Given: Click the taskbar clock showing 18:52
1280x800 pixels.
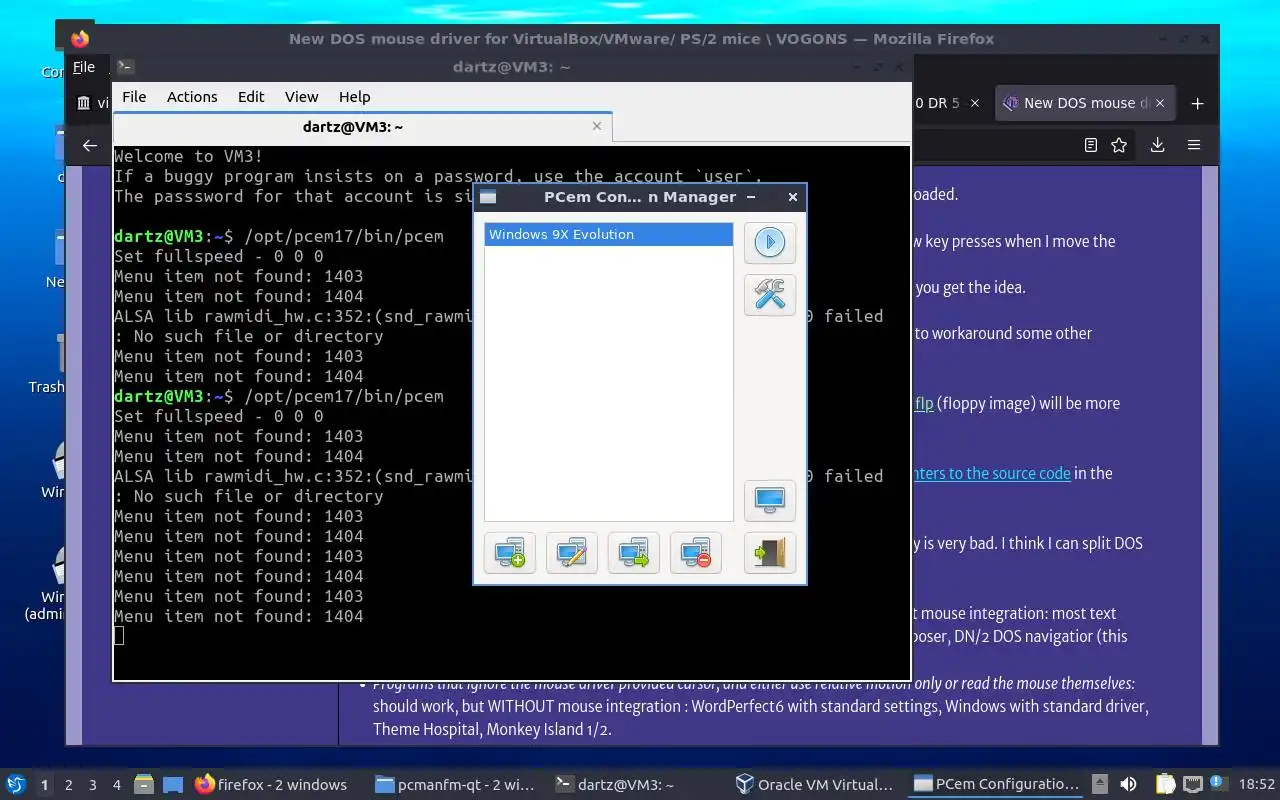Looking at the screenshot, I should coord(1257,785).
